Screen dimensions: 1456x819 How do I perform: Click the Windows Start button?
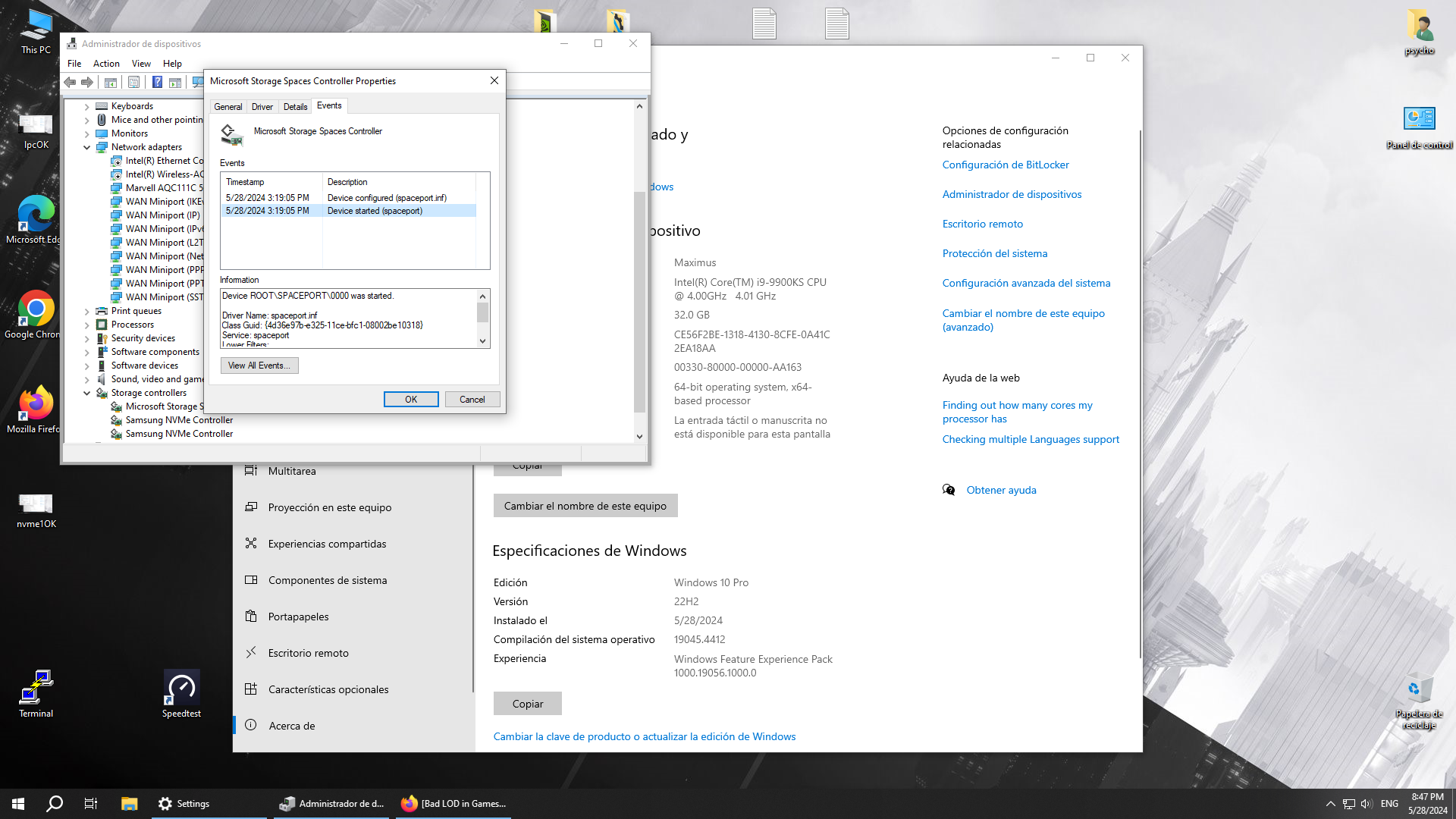click(x=18, y=804)
